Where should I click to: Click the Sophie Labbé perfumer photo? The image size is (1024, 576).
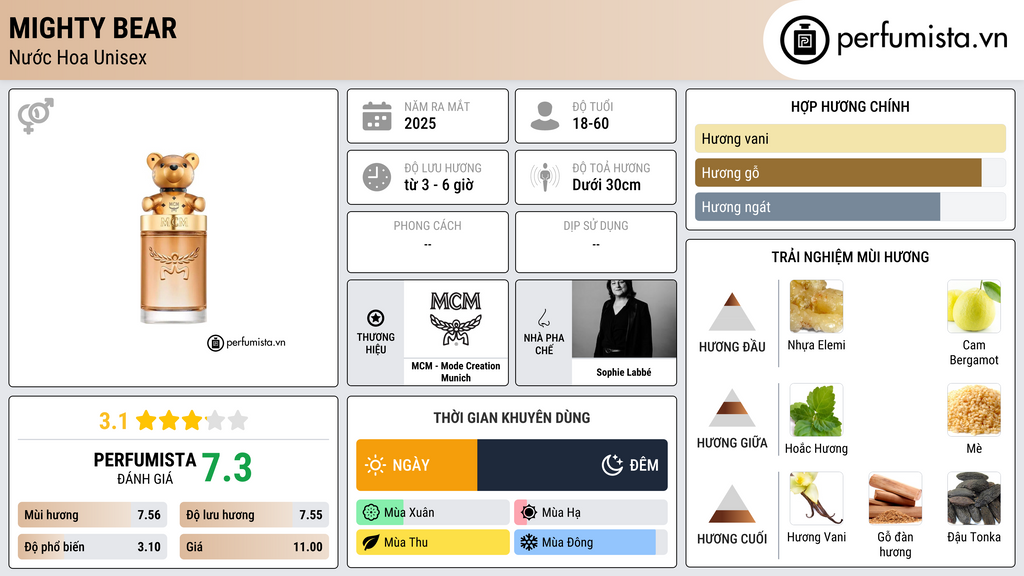[624, 319]
